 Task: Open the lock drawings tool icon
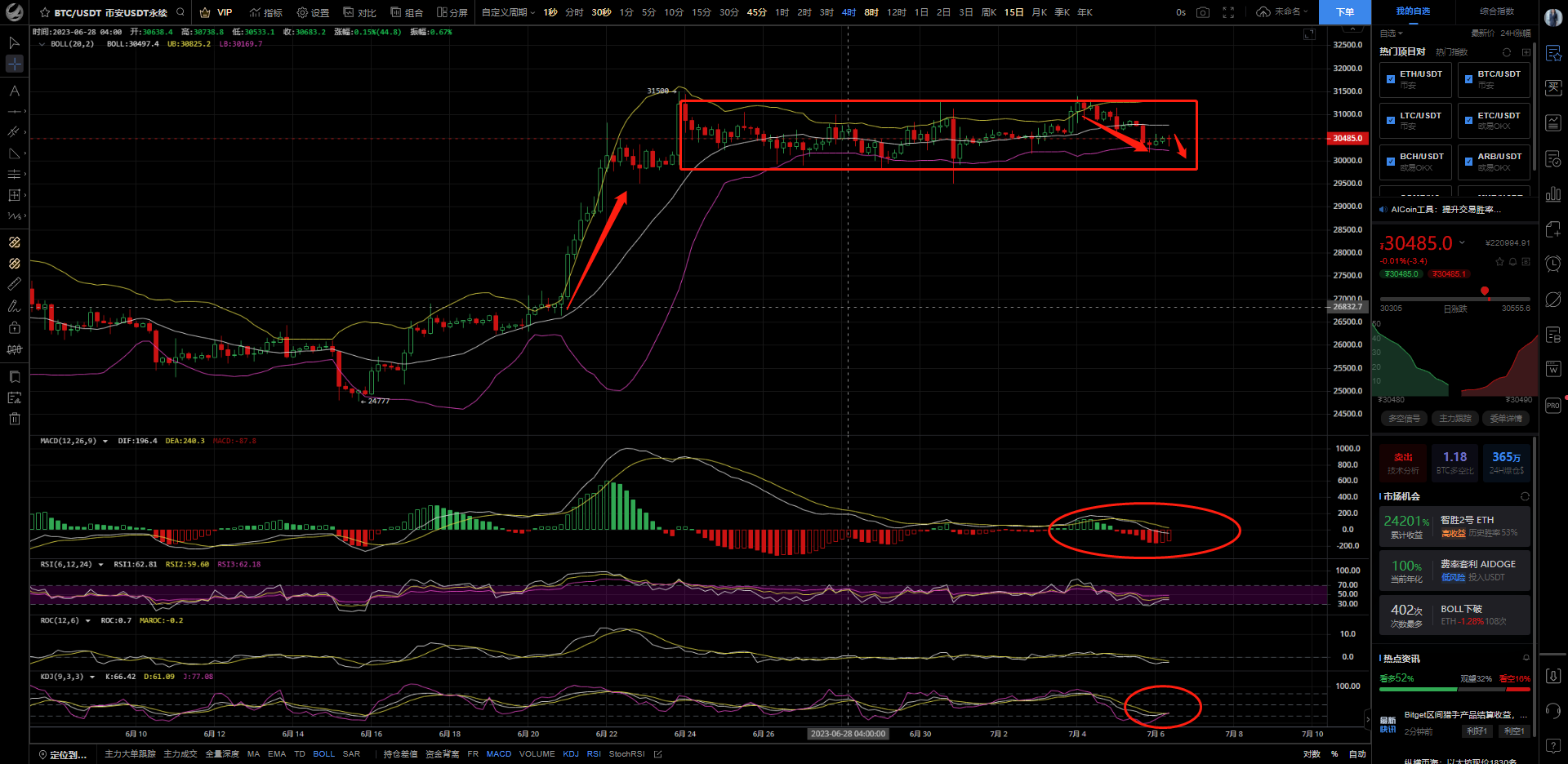click(x=14, y=328)
